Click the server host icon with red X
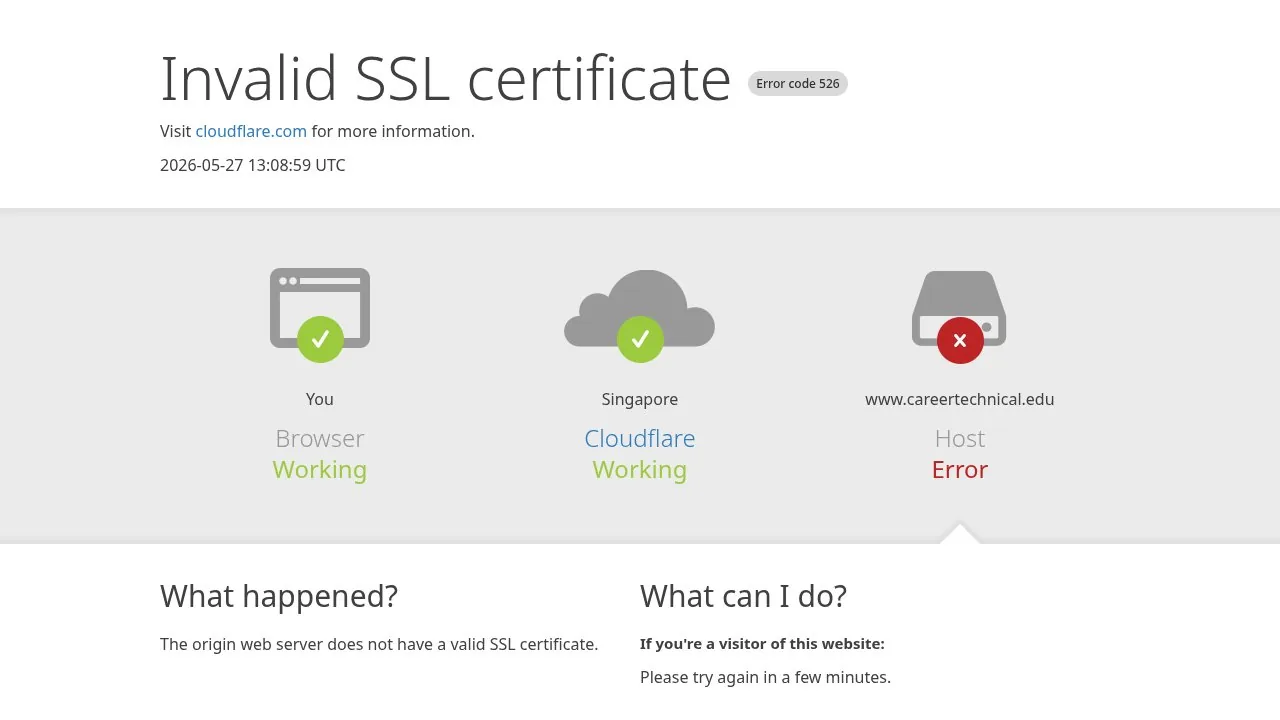The image size is (1280, 720). [x=959, y=316]
